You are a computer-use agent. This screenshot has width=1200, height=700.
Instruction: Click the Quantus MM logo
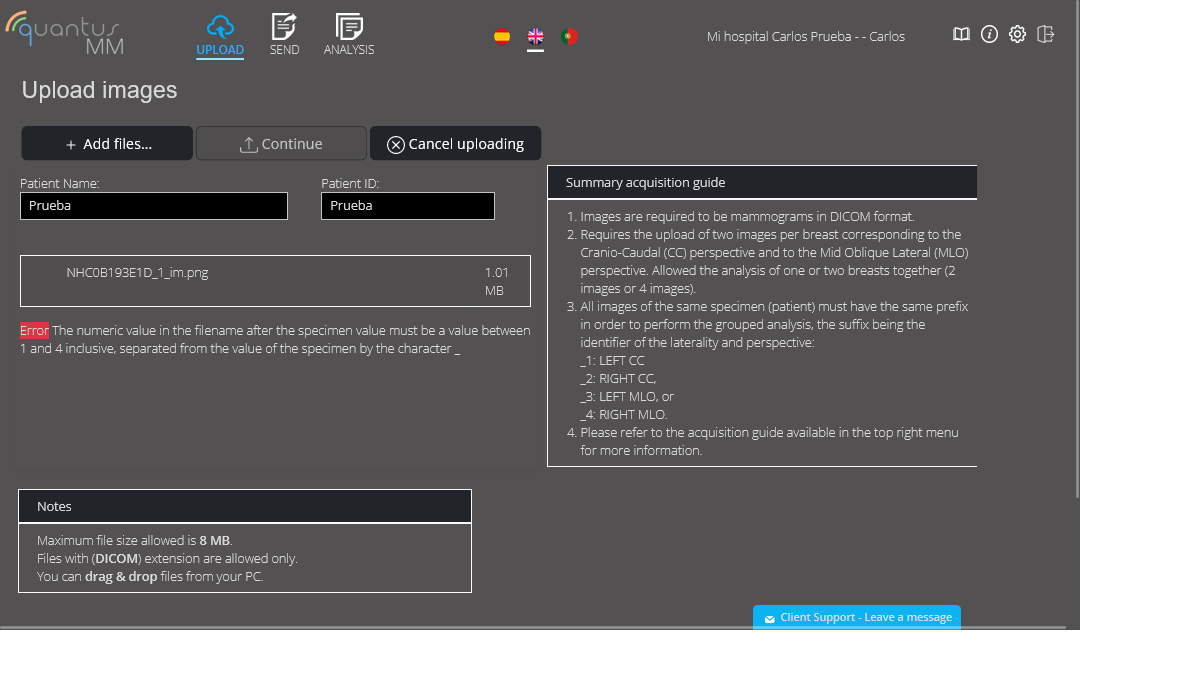[x=65, y=33]
